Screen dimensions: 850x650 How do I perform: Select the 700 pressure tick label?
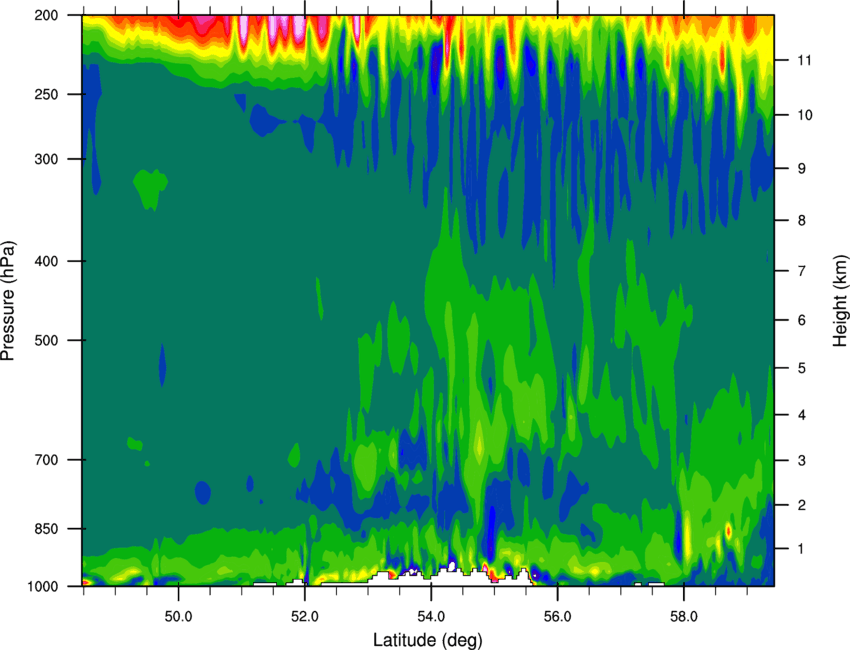point(47,460)
